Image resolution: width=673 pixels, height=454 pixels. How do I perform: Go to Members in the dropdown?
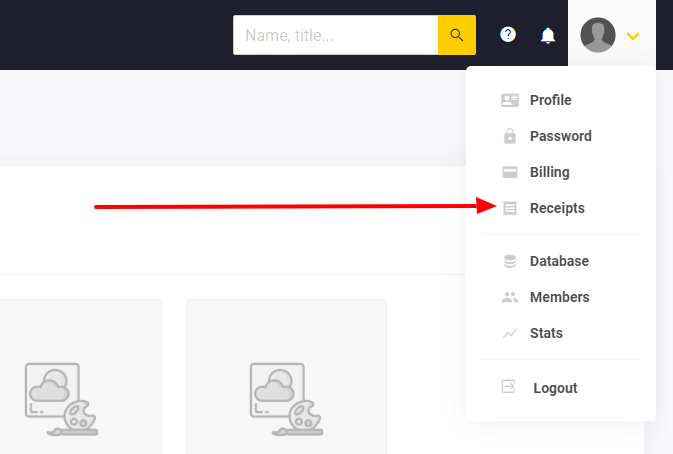point(559,297)
